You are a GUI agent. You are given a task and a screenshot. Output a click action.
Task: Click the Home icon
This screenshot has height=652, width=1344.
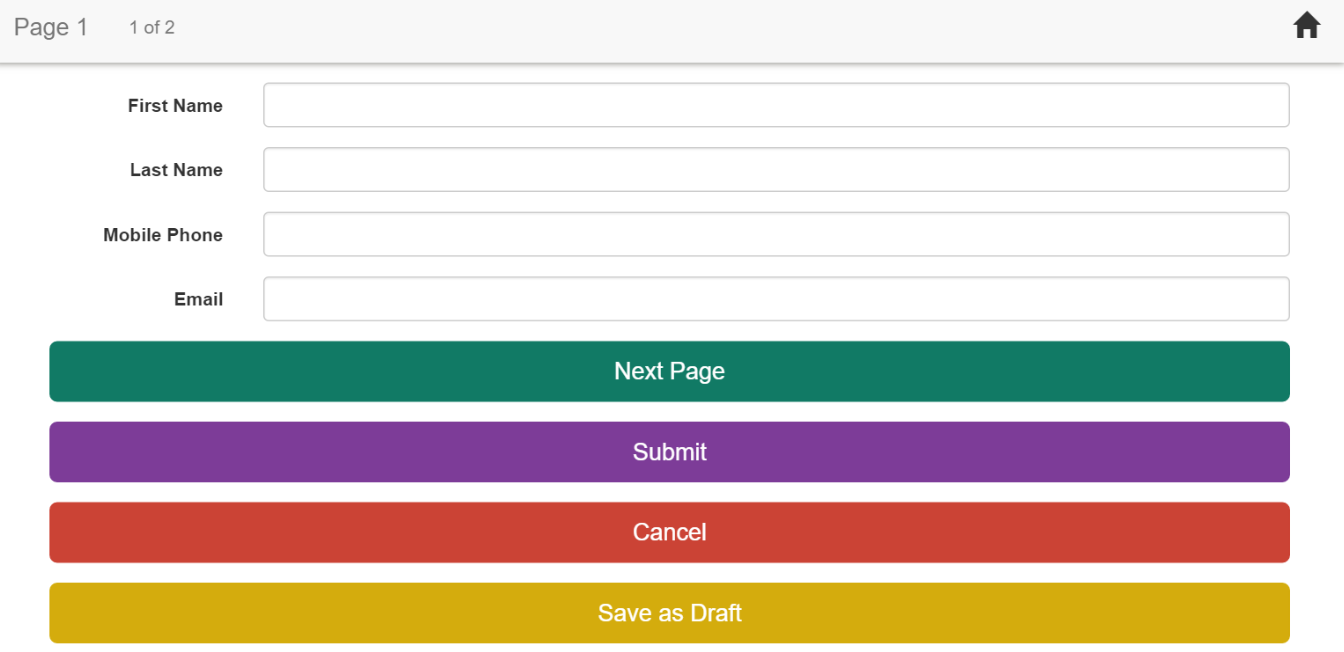point(1306,26)
